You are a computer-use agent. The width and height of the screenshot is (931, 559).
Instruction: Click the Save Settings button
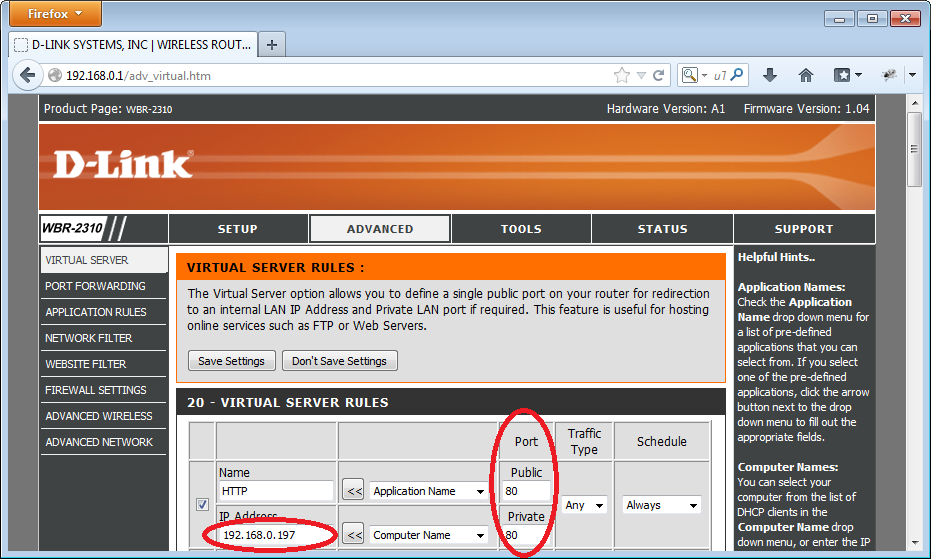pyautogui.click(x=232, y=361)
